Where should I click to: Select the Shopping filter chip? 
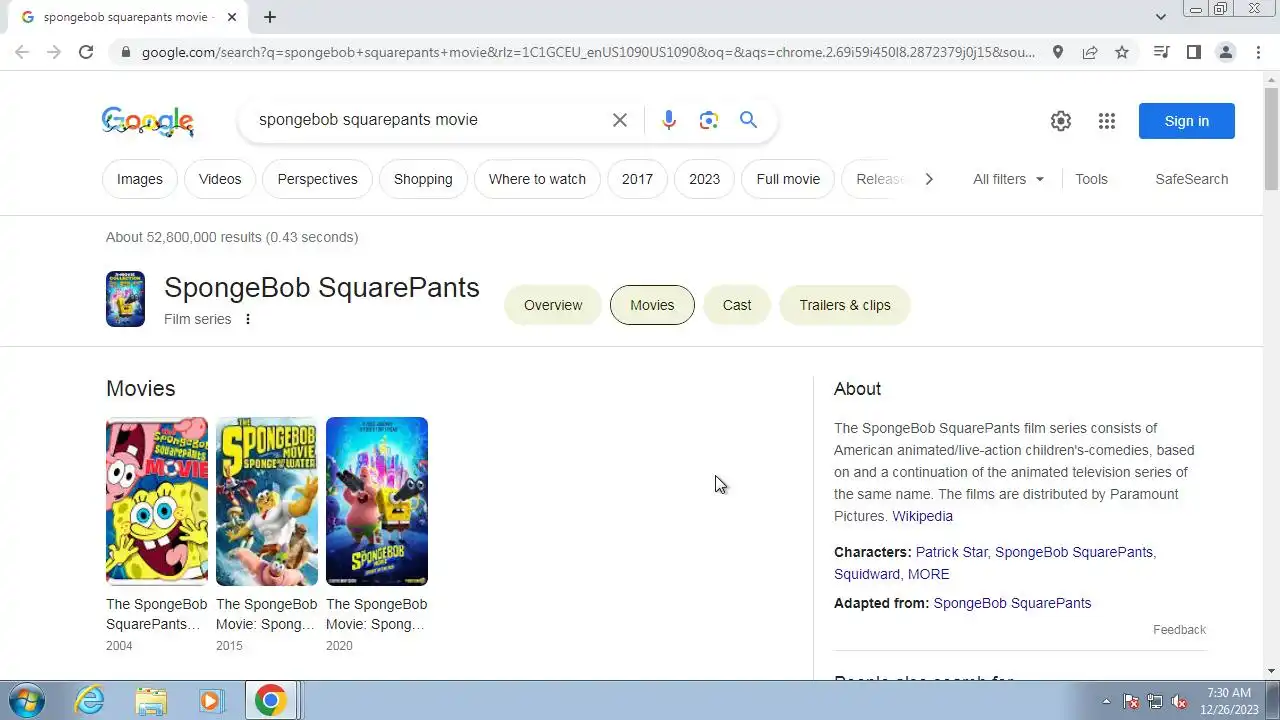423,179
